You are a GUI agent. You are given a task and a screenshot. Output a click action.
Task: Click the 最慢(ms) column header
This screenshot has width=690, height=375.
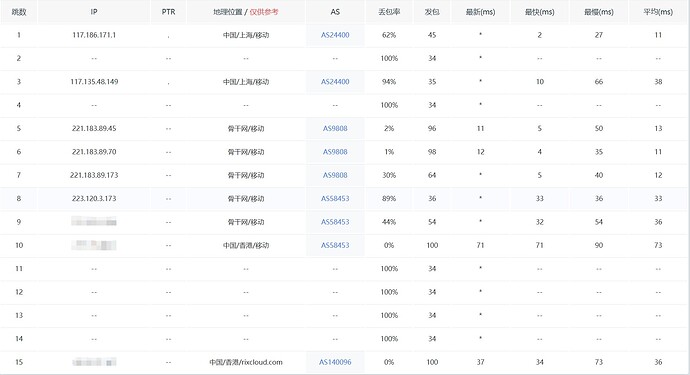click(599, 12)
